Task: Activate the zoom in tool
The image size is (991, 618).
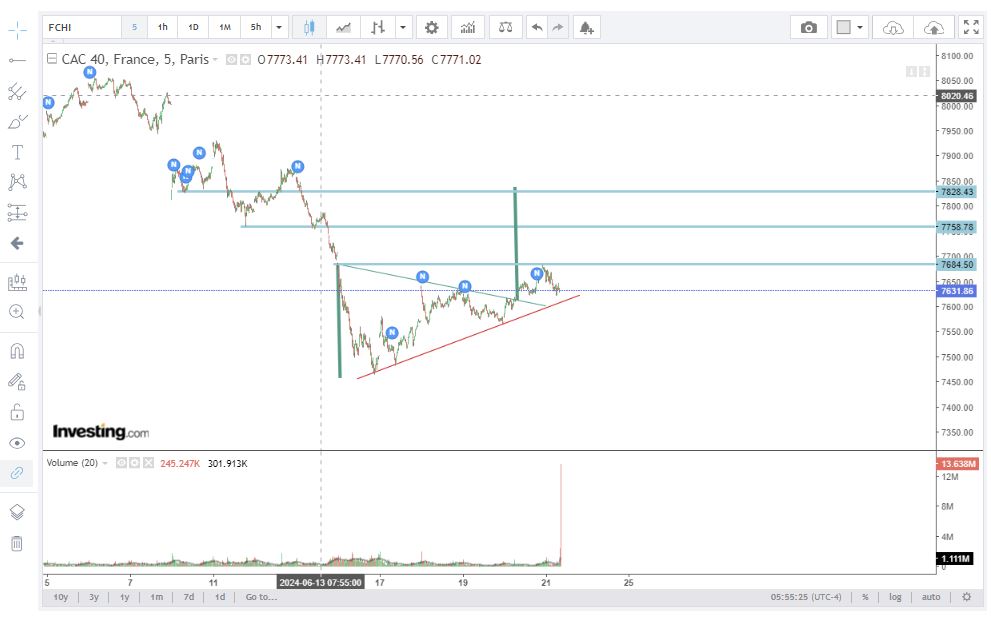Action: point(17,312)
